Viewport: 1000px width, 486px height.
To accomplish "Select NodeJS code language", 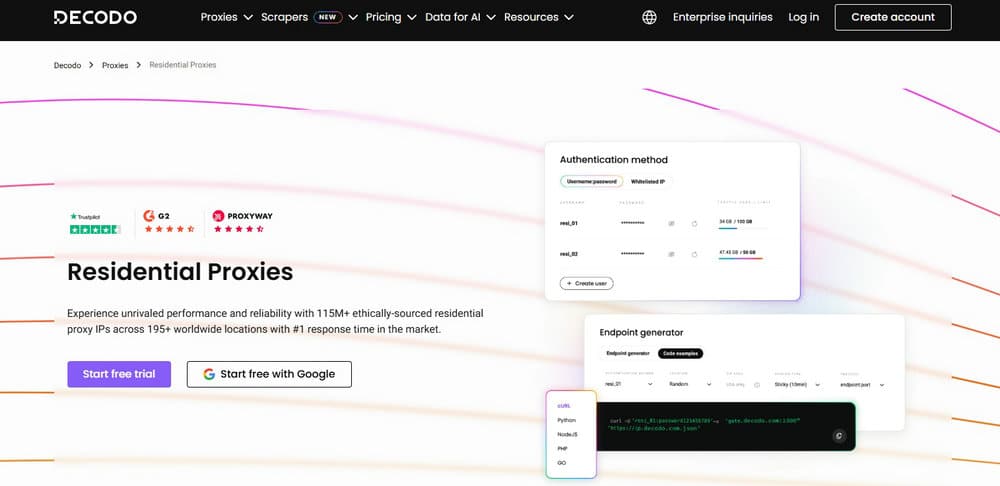I will point(567,434).
